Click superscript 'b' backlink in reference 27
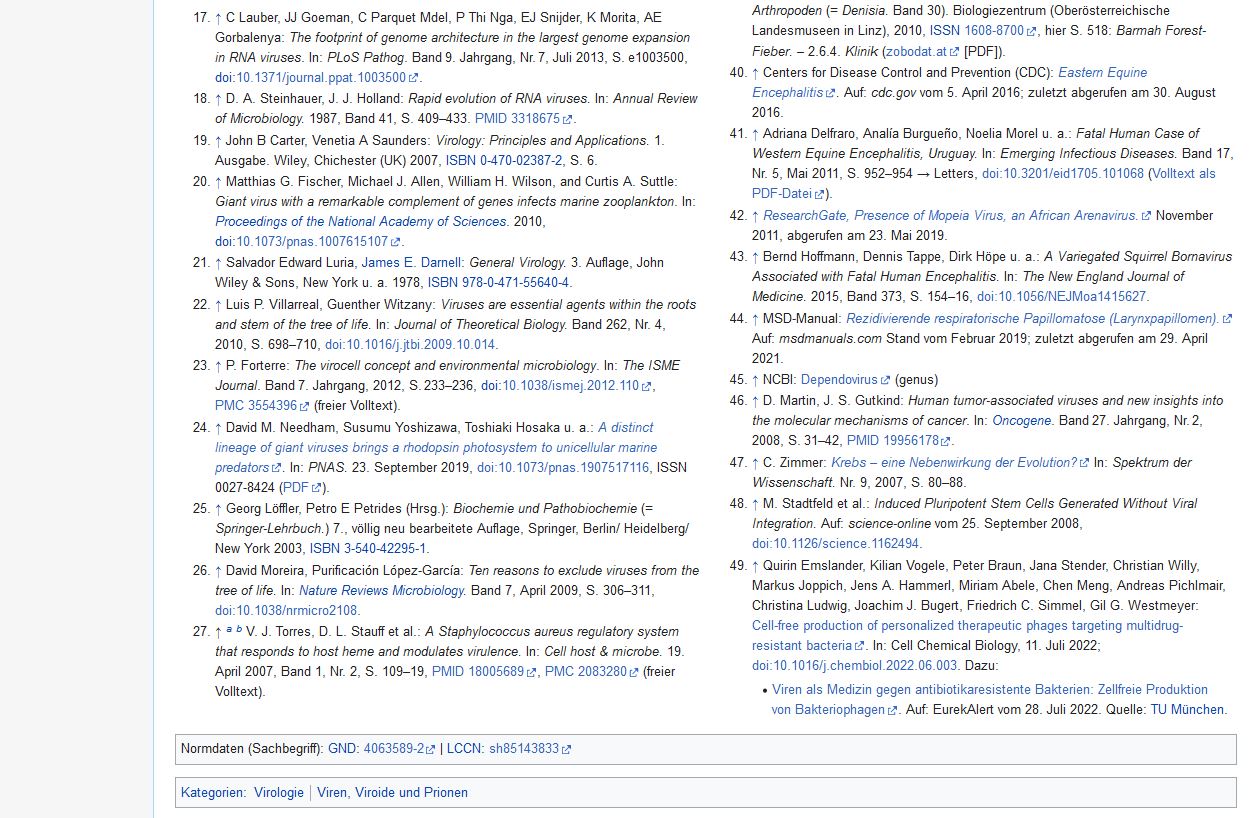This screenshot has height=818, width=1257. [x=239, y=630]
